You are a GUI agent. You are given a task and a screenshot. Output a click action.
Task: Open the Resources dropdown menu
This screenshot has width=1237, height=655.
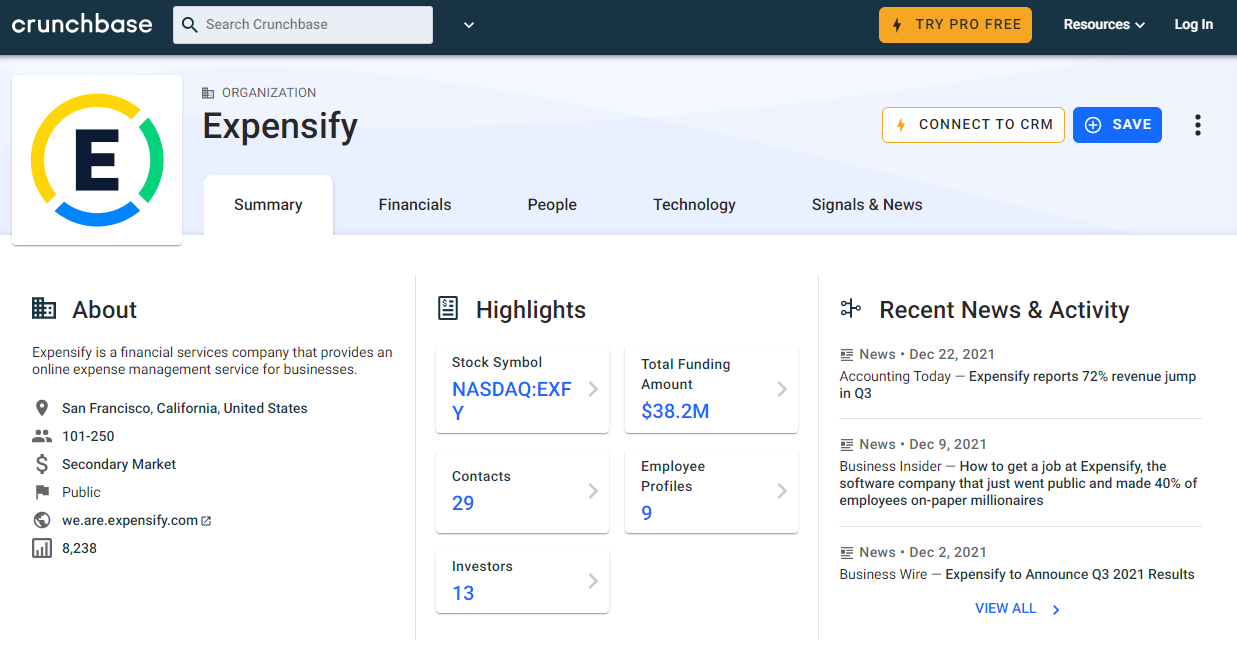[1104, 25]
